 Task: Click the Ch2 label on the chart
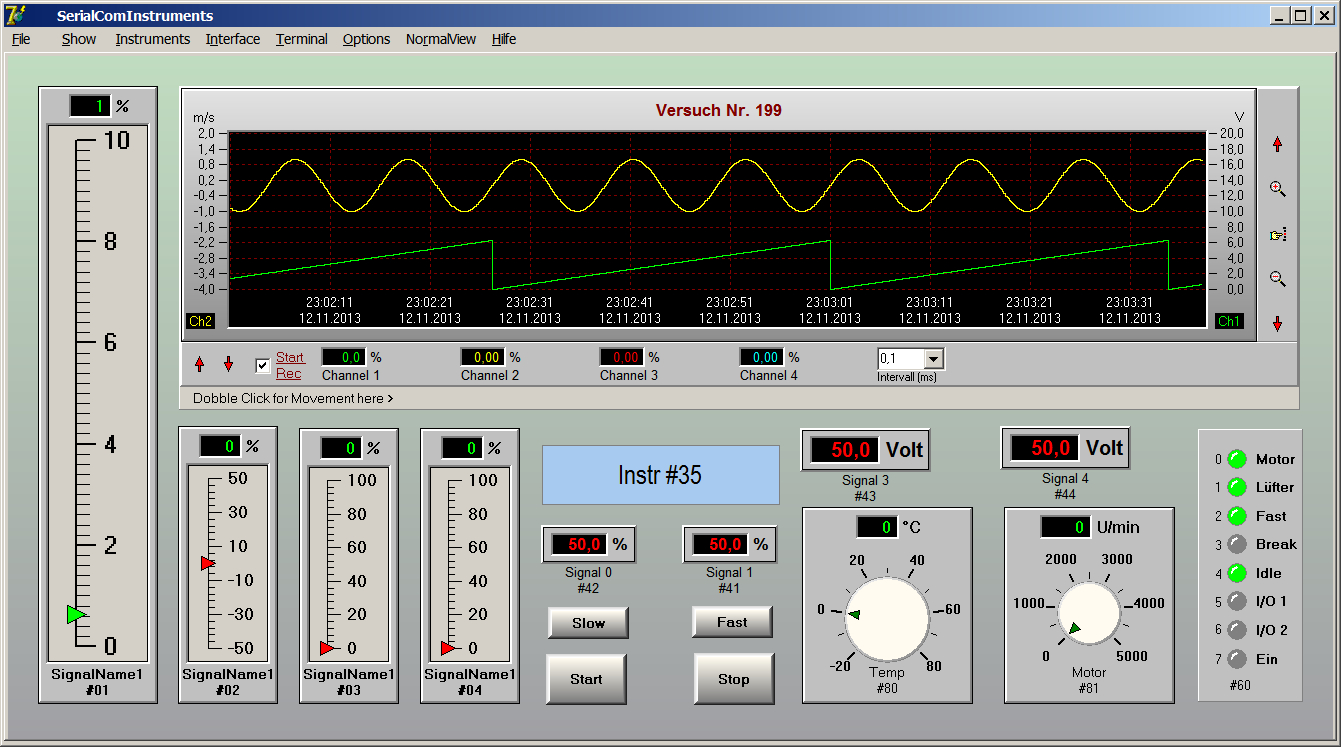click(200, 321)
